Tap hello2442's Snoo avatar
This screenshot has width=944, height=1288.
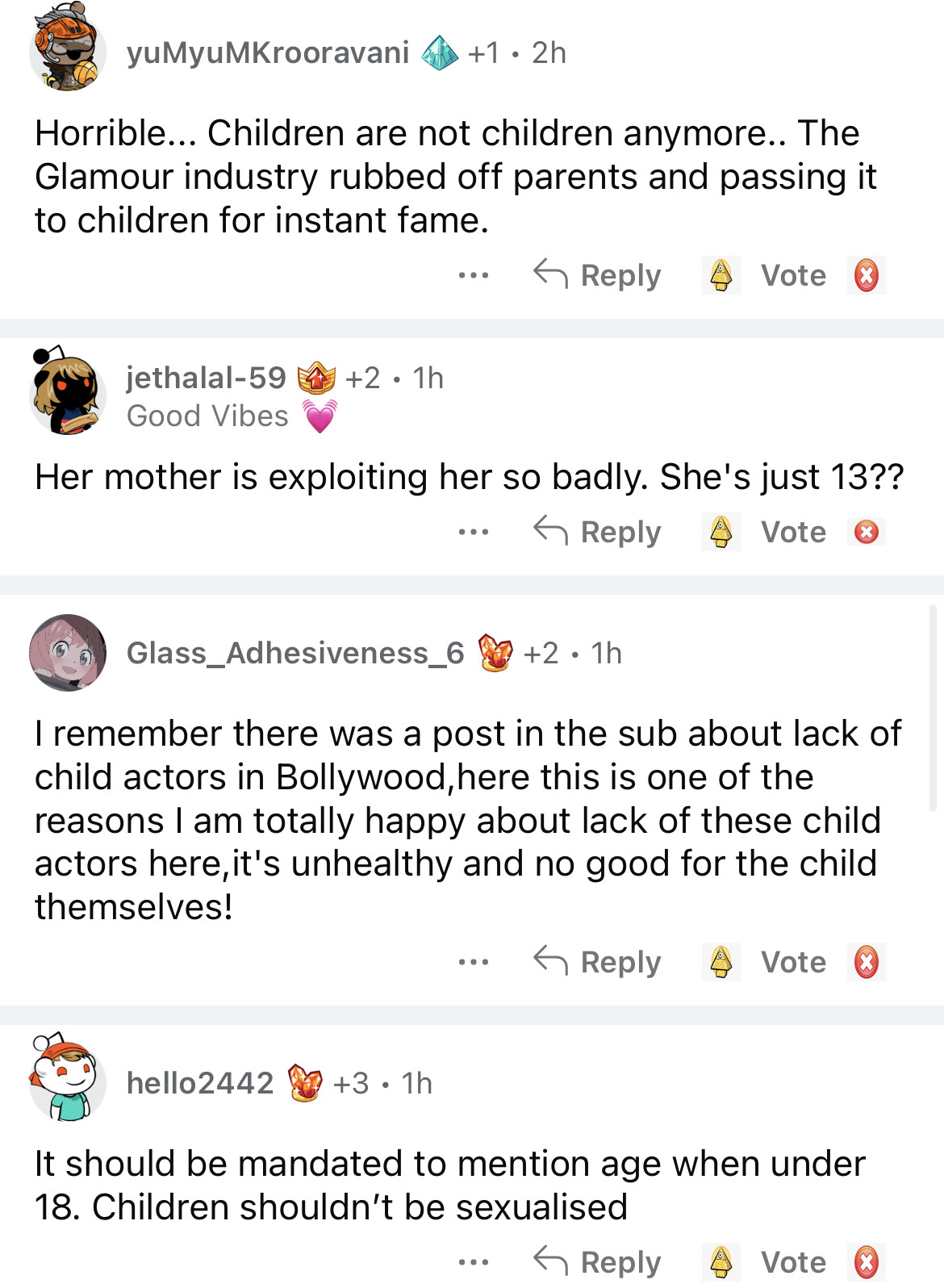coord(68,1080)
